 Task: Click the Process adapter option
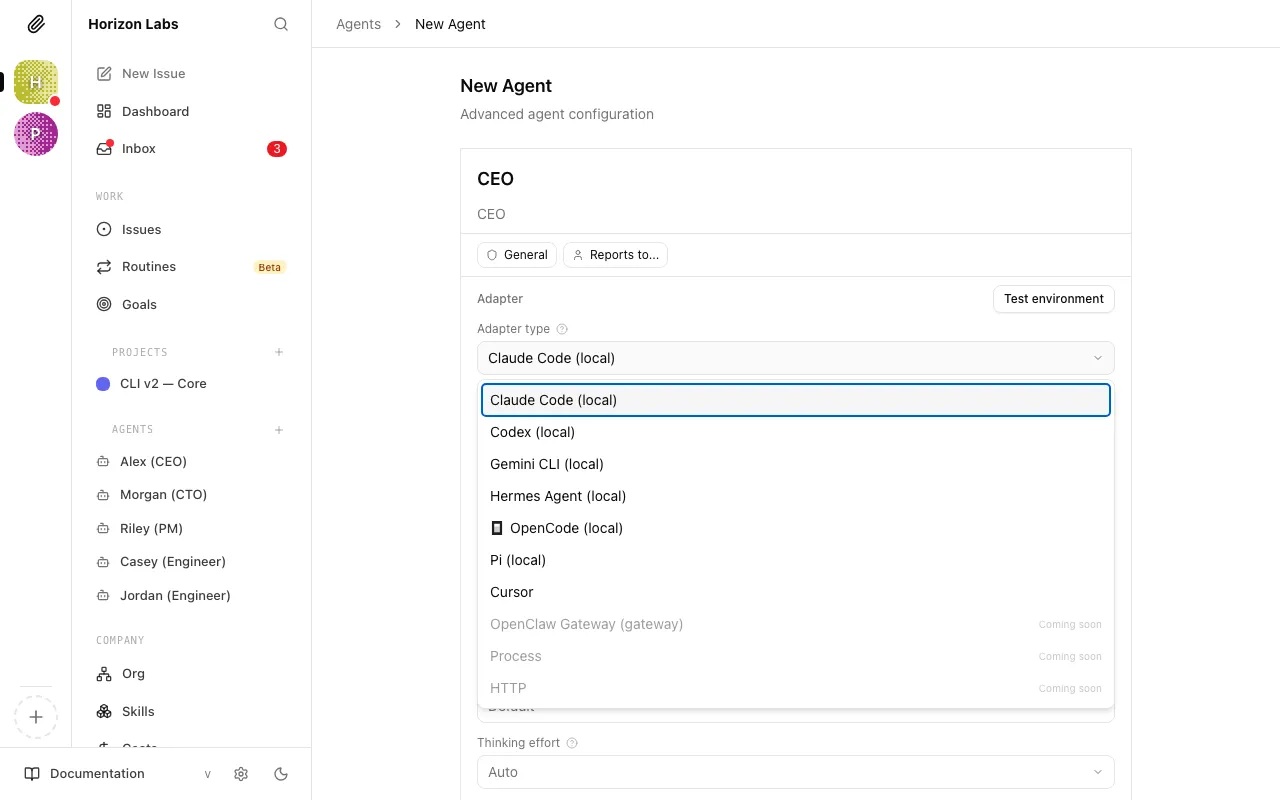pyautogui.click(x=795, y=656)
